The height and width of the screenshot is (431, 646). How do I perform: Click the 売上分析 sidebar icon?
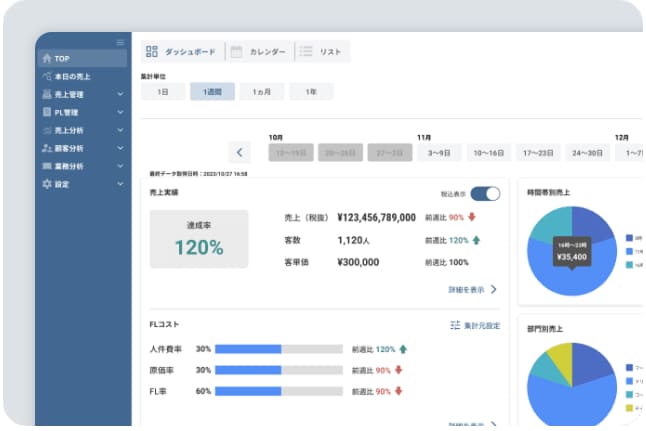click(47, 130)
